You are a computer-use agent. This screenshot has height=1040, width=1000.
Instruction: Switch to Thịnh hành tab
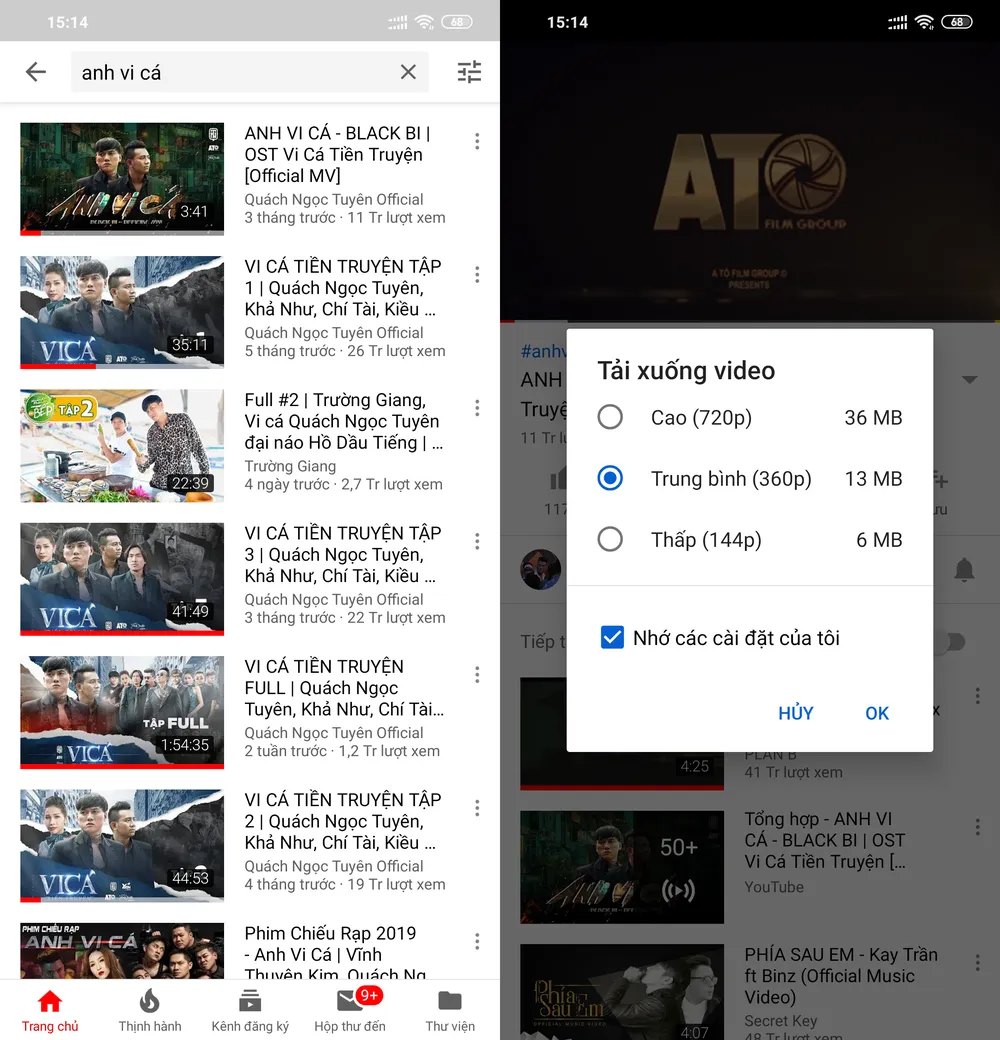point(150,1010)
